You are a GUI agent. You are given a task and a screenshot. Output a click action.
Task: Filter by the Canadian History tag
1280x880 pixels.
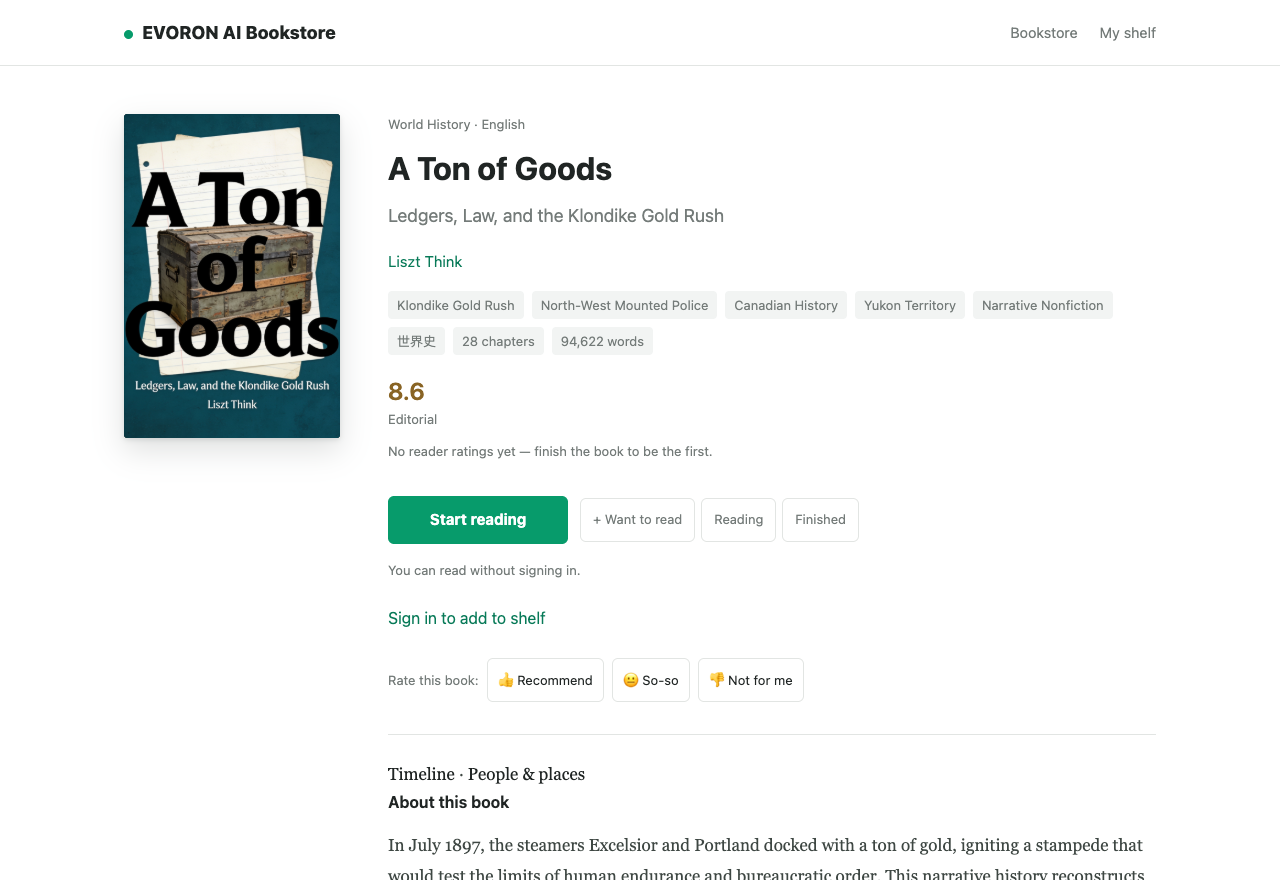click(786, 305)
